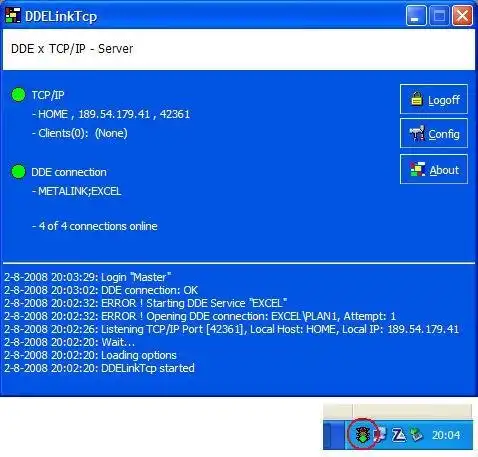Viewport: 478px width, 457px height.
Task: Click the tools icon on Config
Action: pyautogui.click(x=417, y=133)
